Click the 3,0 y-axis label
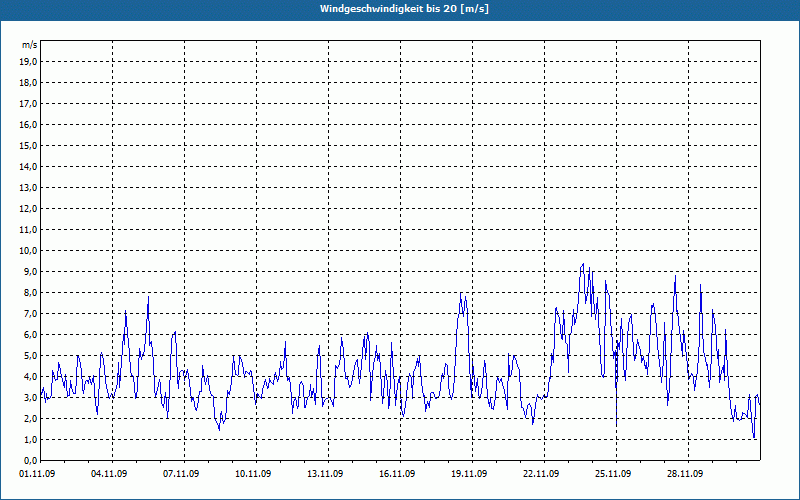 (31, 397)
